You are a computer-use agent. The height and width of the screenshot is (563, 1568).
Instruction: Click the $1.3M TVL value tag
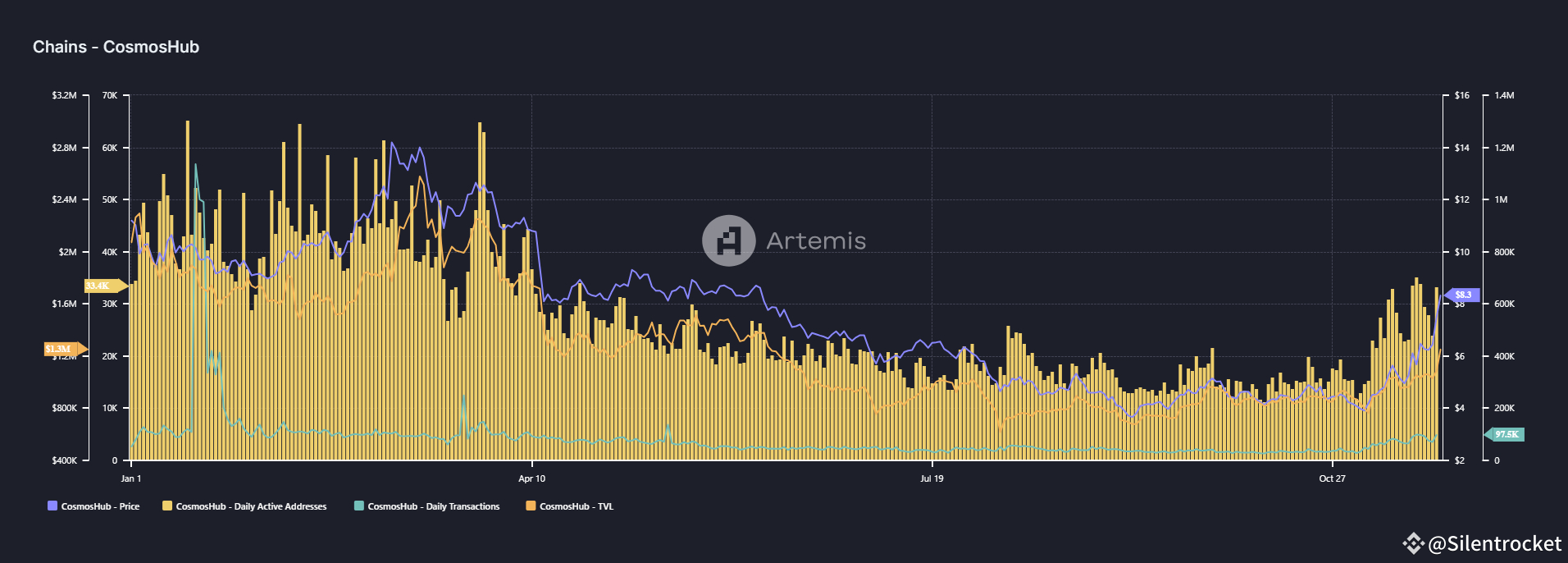click(x=66, y=349)
